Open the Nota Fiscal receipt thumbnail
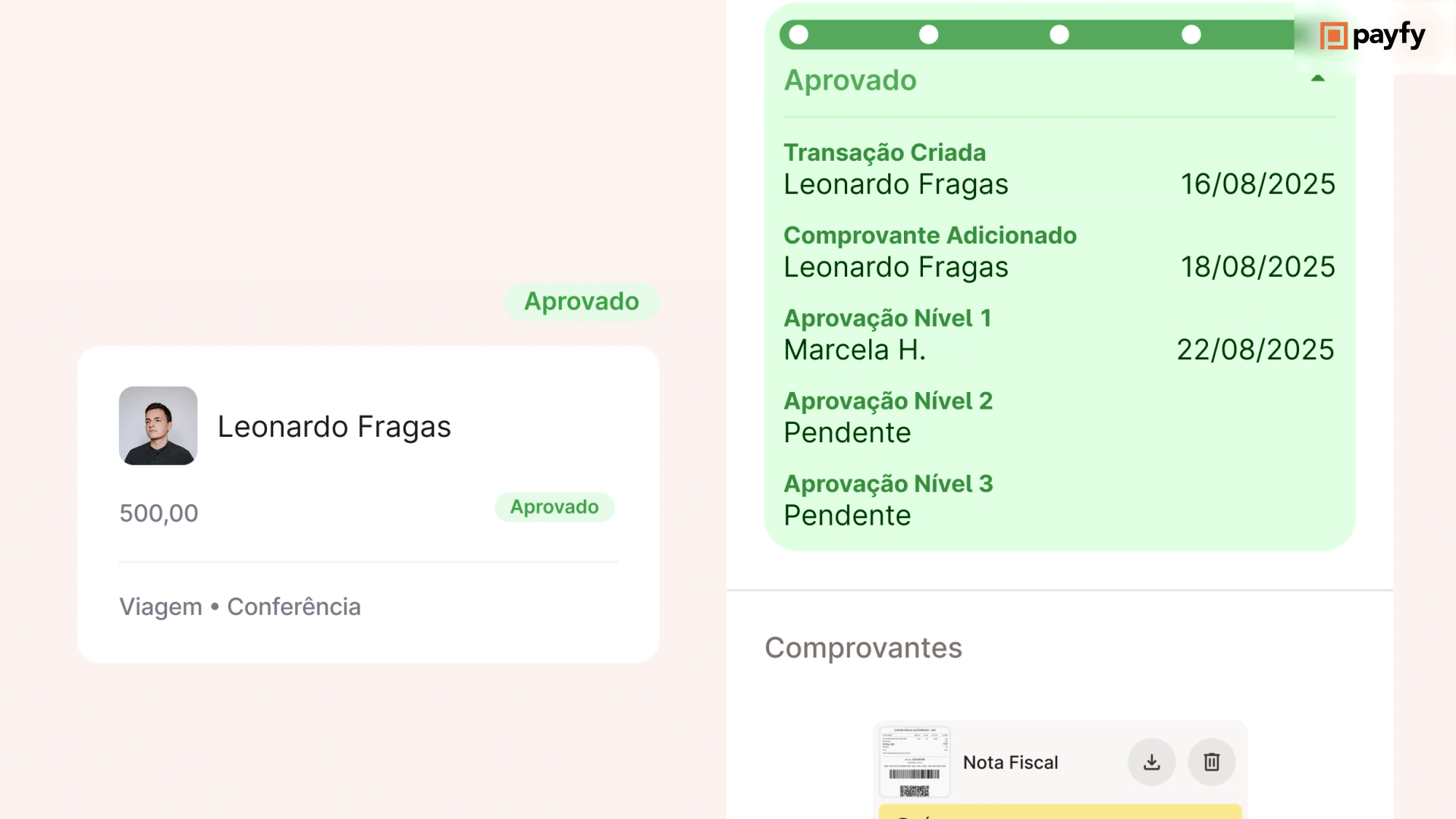Image resolution: width=1456 pixels, height=819 pixels. tap(915, 762)
